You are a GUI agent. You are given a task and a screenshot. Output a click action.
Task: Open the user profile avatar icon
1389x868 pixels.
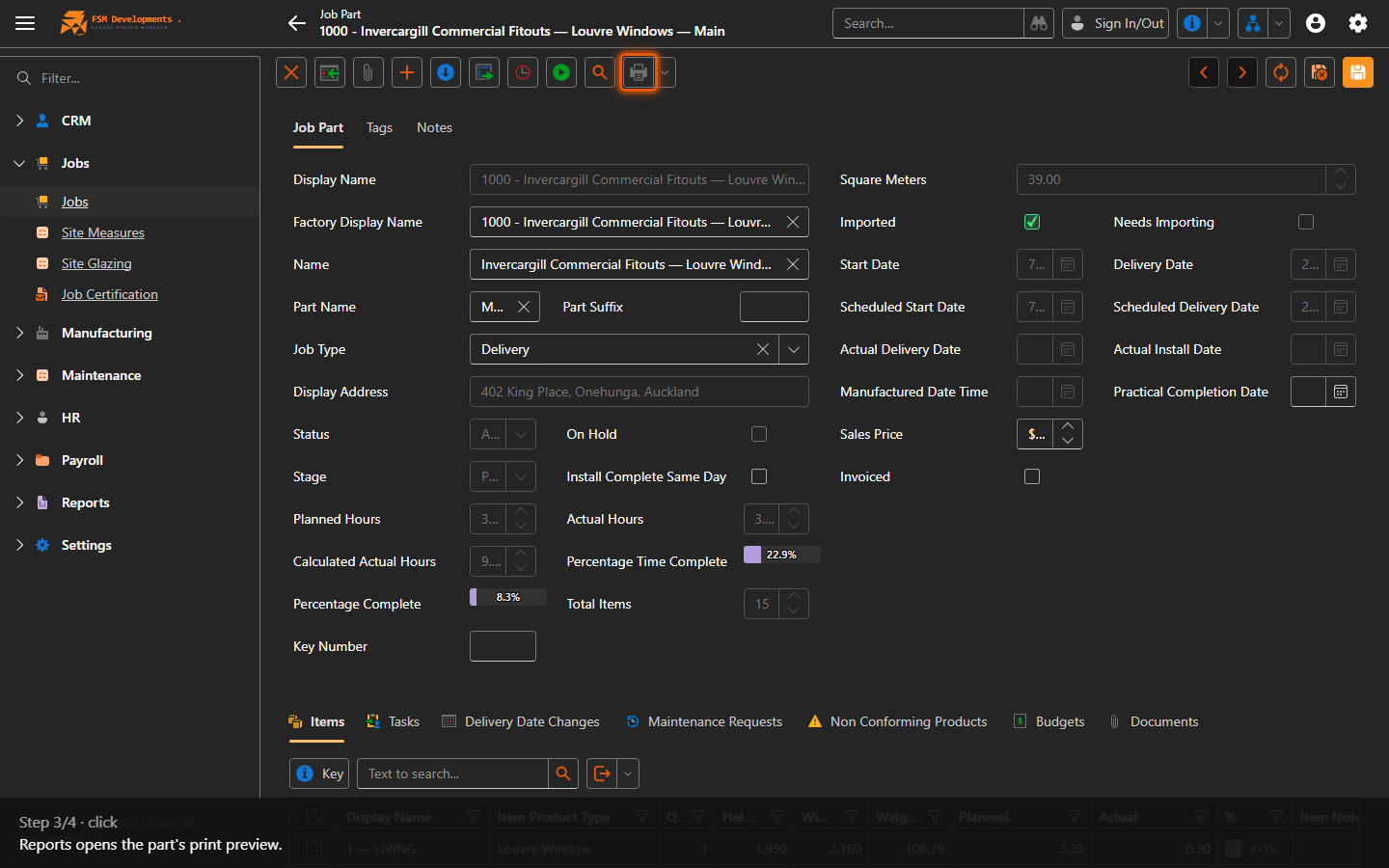click(1316, 23)
